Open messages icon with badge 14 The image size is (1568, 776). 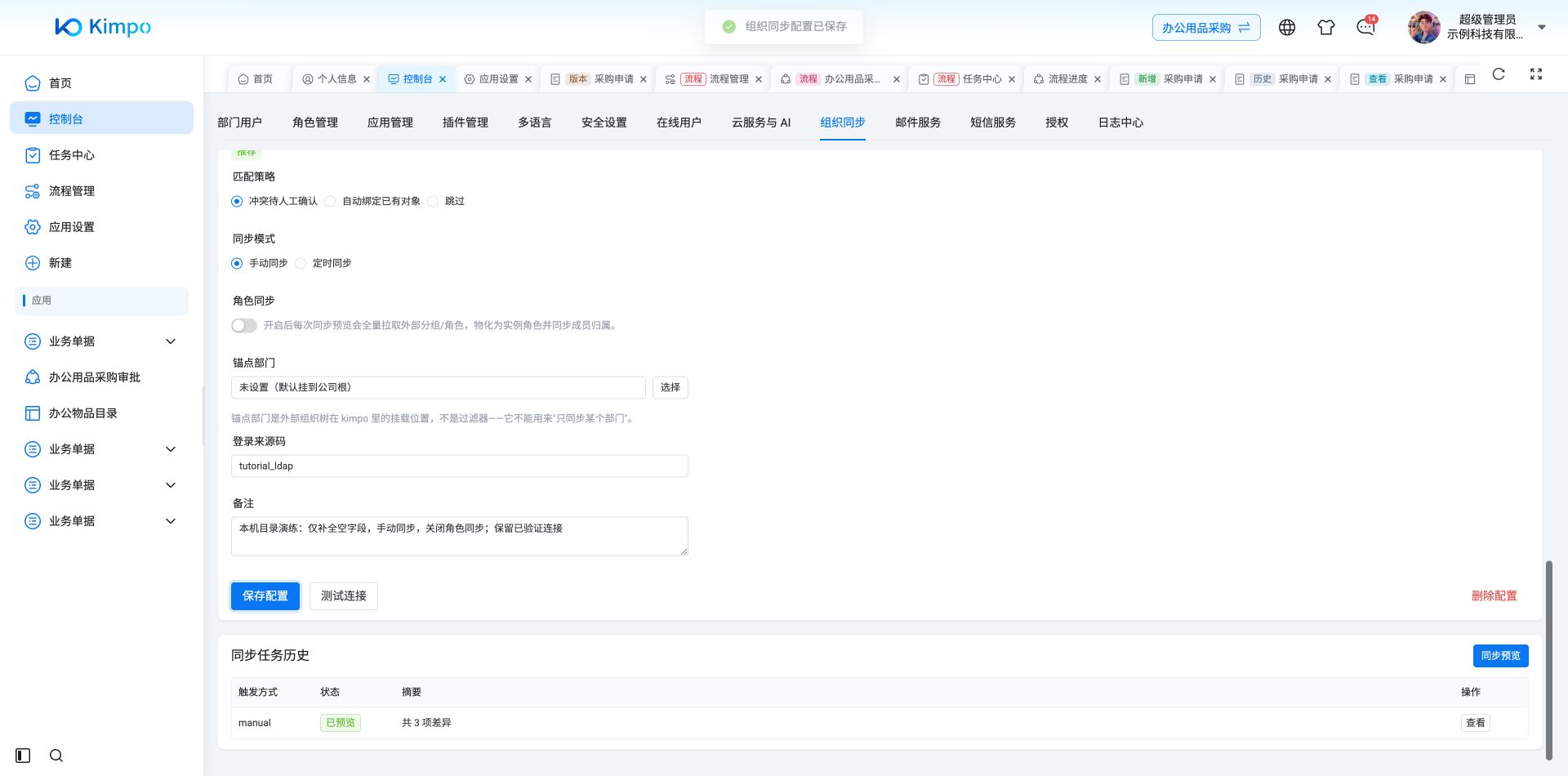coord(1365,27)
